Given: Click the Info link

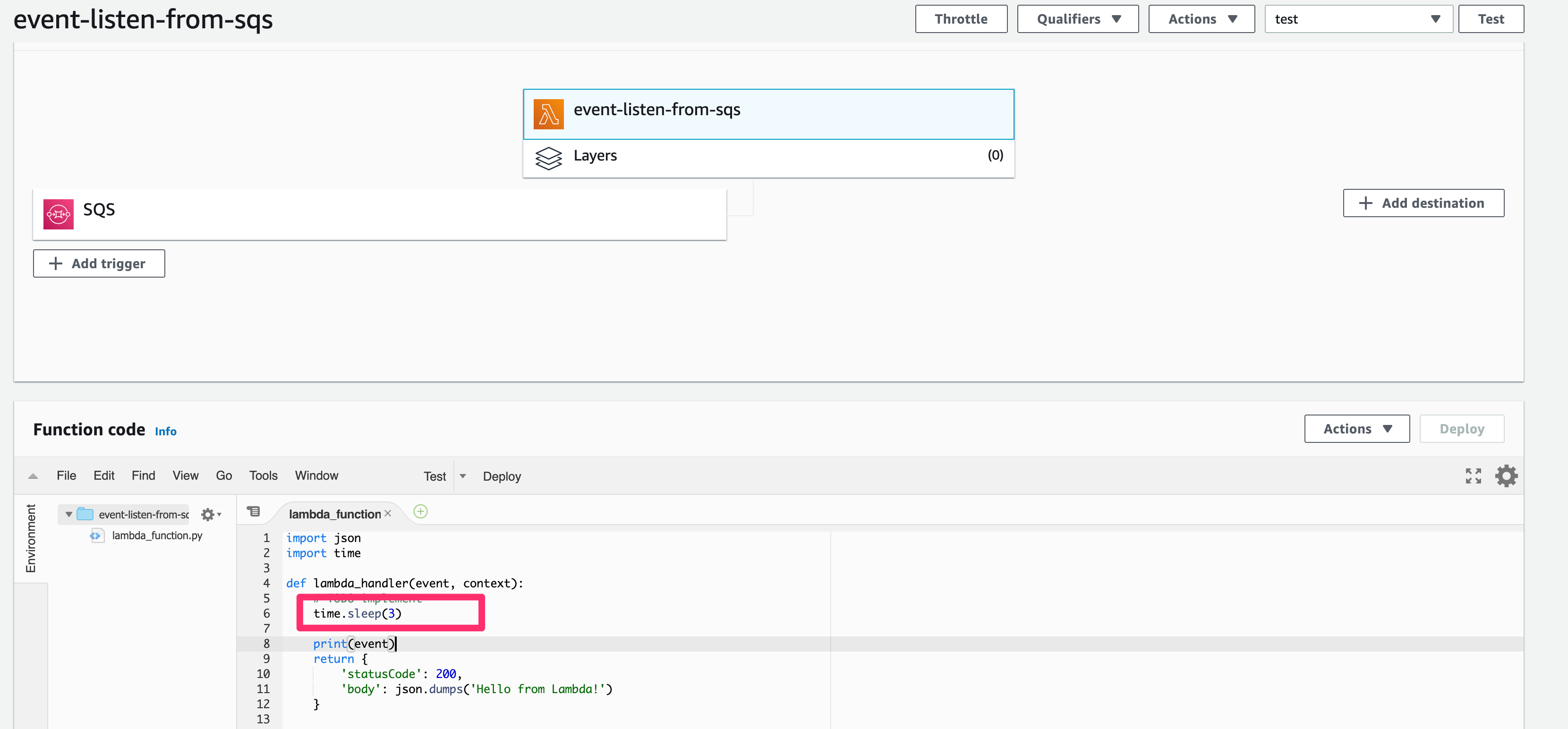Looking at the screenshot, I should [x=166, y=432].
